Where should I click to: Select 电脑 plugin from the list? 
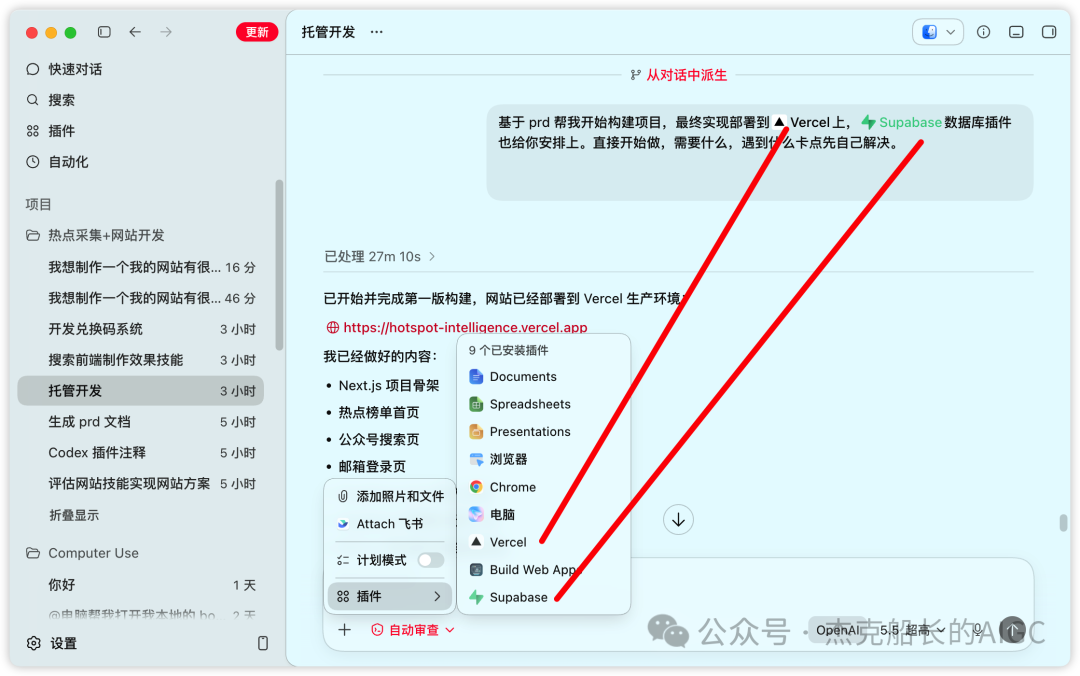coord(543,515)
